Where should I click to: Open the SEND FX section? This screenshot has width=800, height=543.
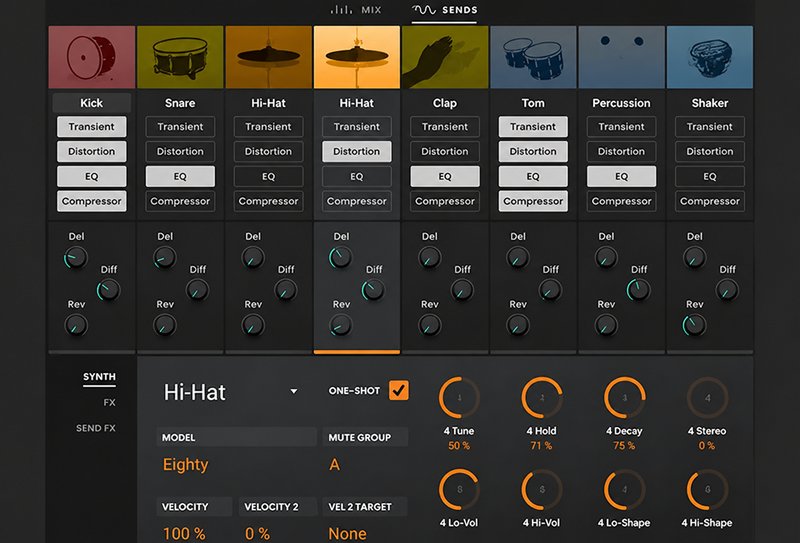click(96, 428)
